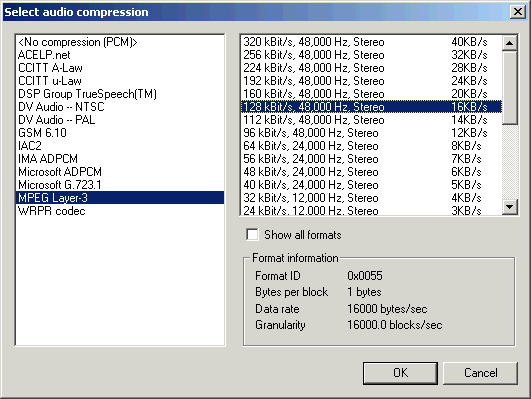Viewport: 531px width, 399px height.
Task: Select 128 kBit/s, 48,000 Hz Stereo
Action: tap(371, 107)
